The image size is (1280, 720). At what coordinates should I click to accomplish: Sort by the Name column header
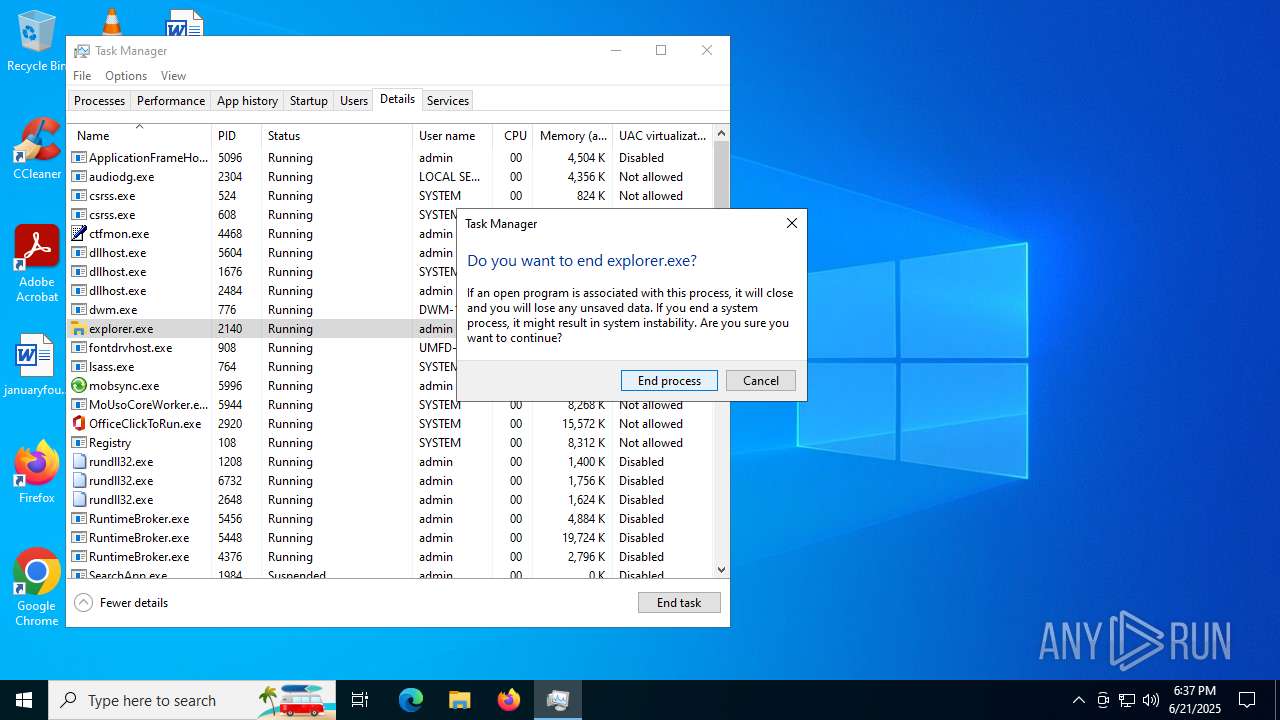(x=139, y=135)
